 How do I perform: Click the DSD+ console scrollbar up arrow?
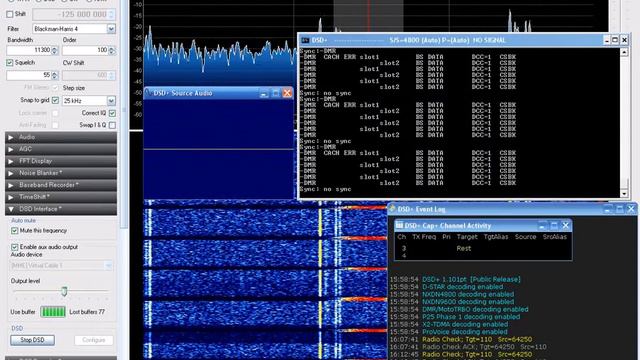click(x=624, y=52)
